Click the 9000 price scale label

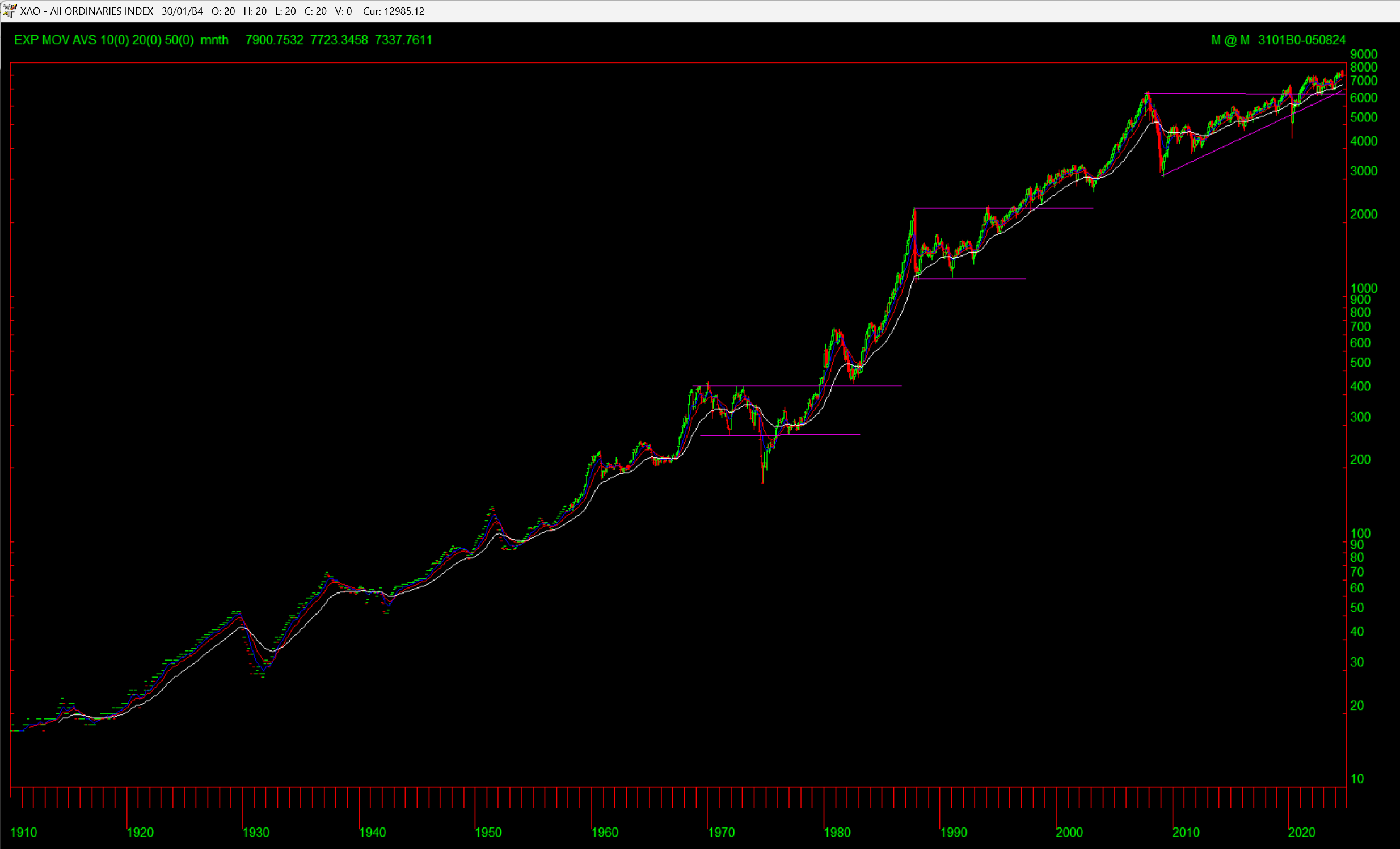[1364, 54]
